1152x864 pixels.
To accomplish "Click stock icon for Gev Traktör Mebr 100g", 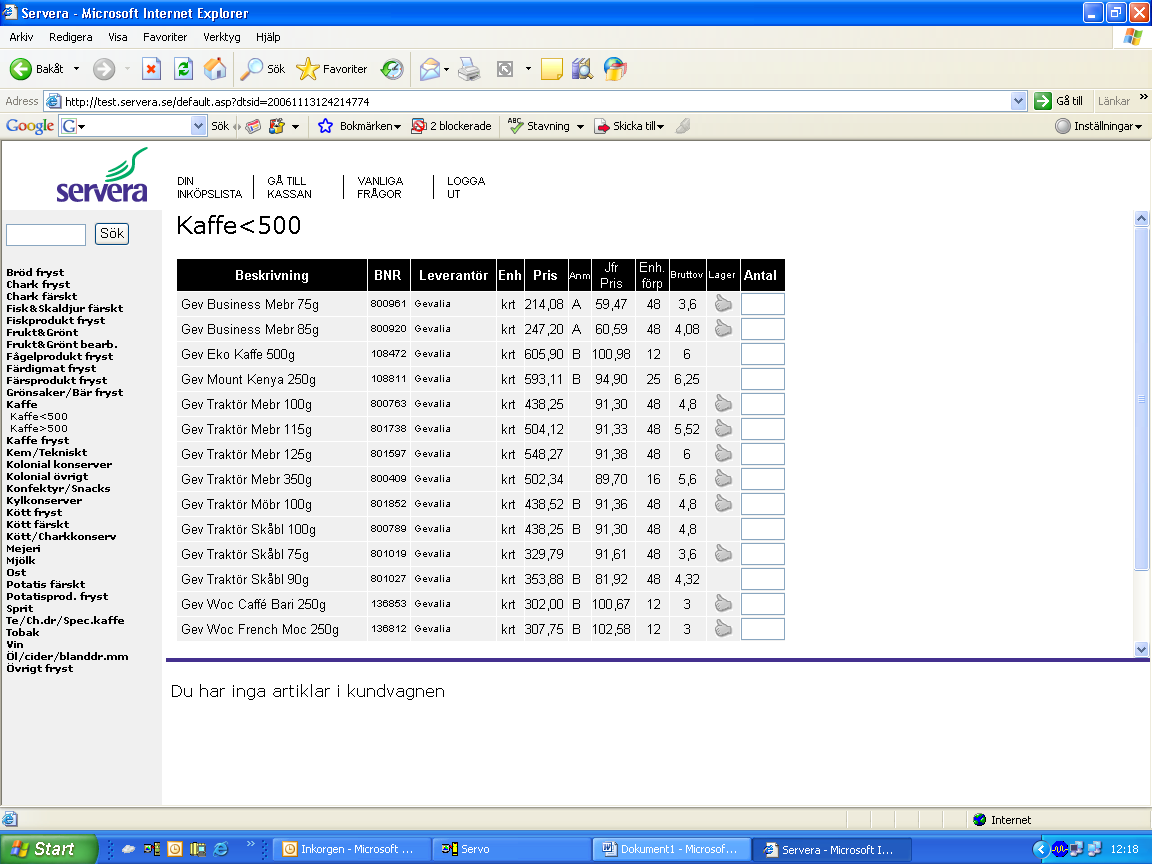I will point(723,403).
